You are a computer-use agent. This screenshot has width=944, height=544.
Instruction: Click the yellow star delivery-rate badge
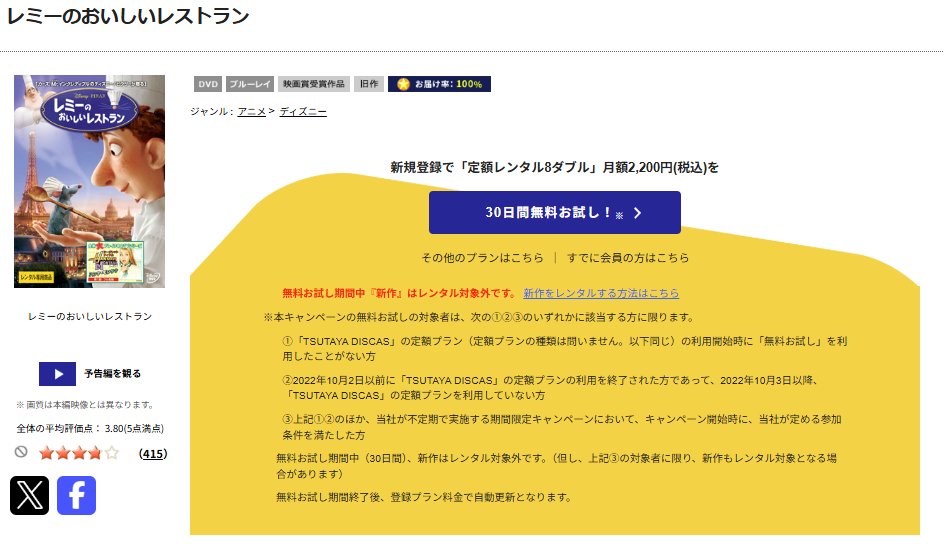click(439, 84)
